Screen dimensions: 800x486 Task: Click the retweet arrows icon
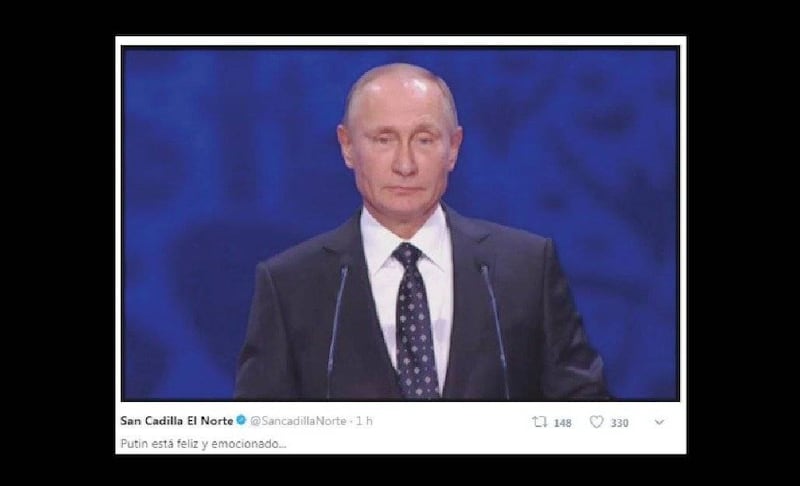539,422
